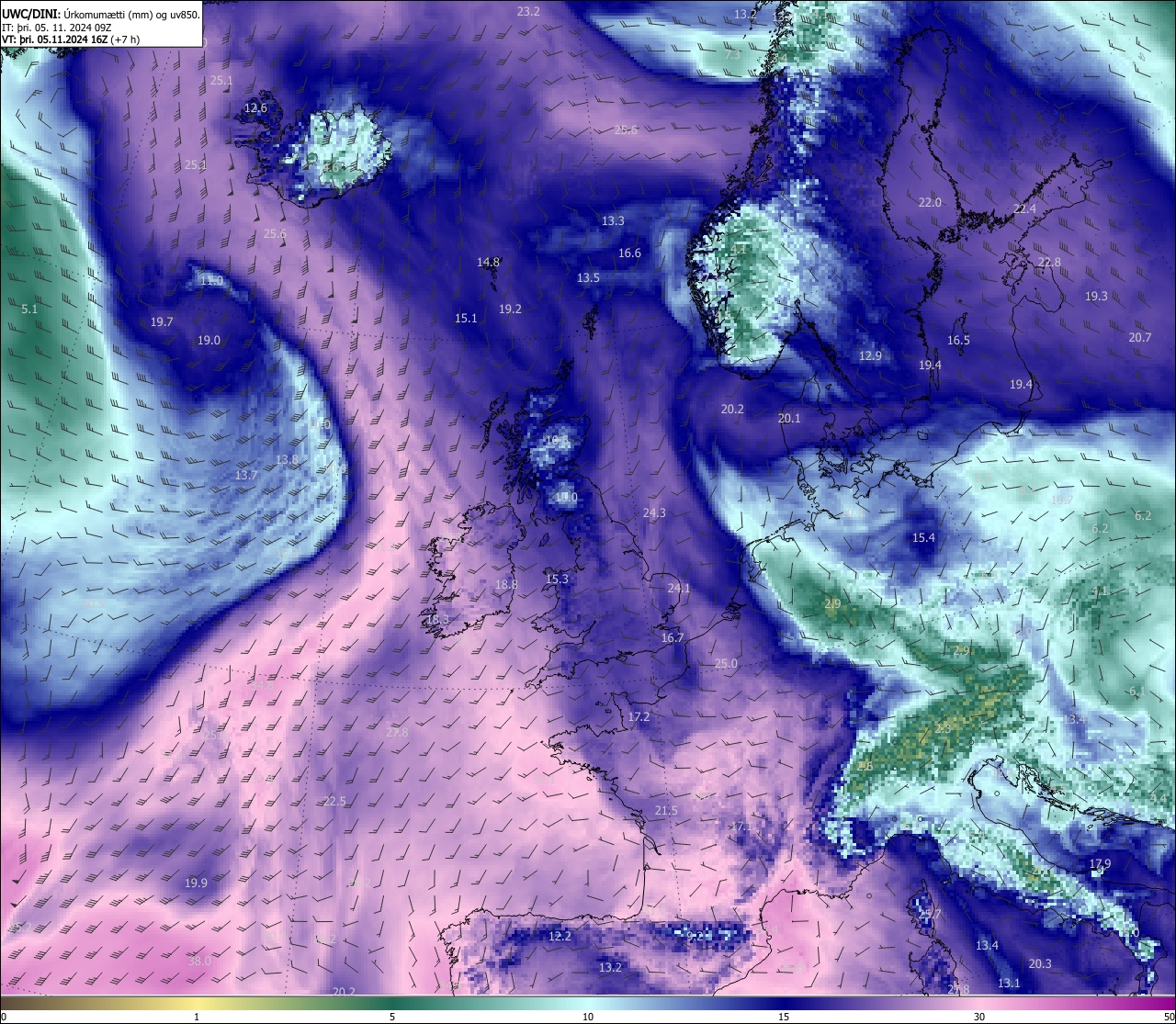This screenshot has height=1024, width=1176.
Task: Click the 24.3 value off eastern England
Action: (x=654, y=512)
